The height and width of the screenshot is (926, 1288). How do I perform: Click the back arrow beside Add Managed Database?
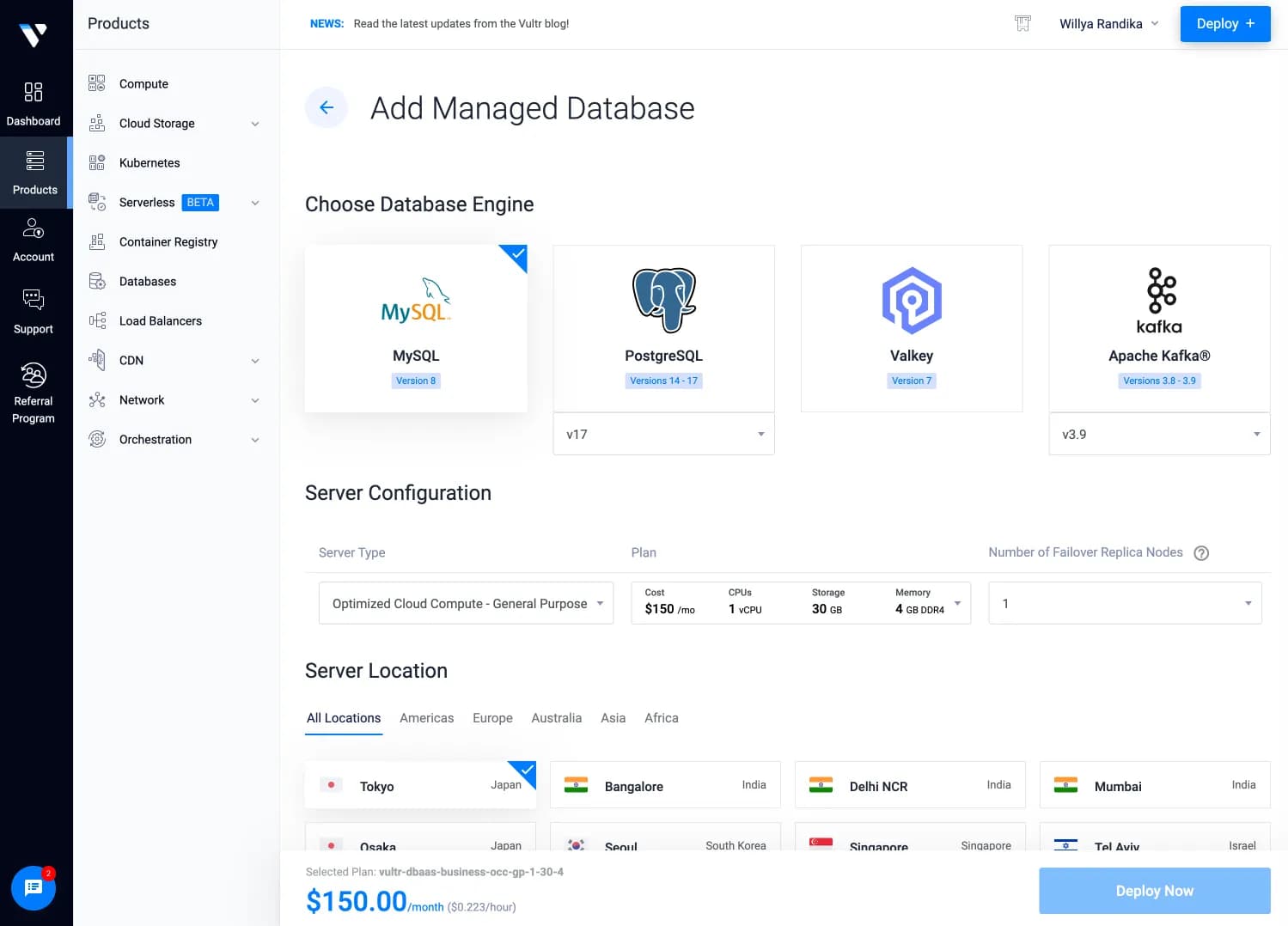pyautogui.click(x=327, y=107)
